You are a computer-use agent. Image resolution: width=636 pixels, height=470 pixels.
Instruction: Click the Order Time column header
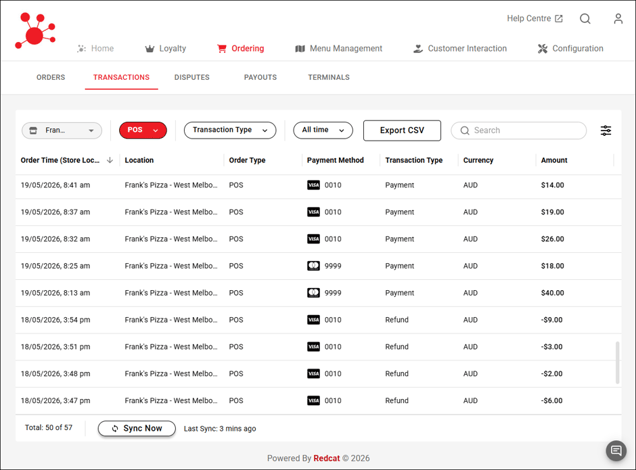coord(60,160)
